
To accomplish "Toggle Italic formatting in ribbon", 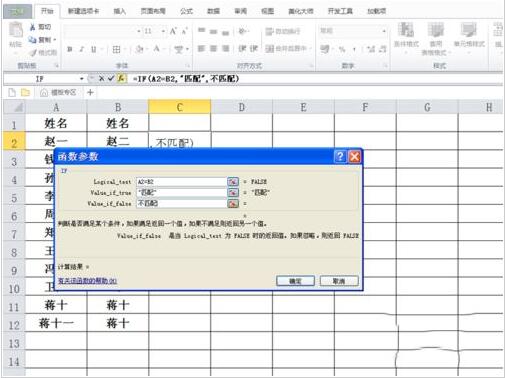I will 82,49.
